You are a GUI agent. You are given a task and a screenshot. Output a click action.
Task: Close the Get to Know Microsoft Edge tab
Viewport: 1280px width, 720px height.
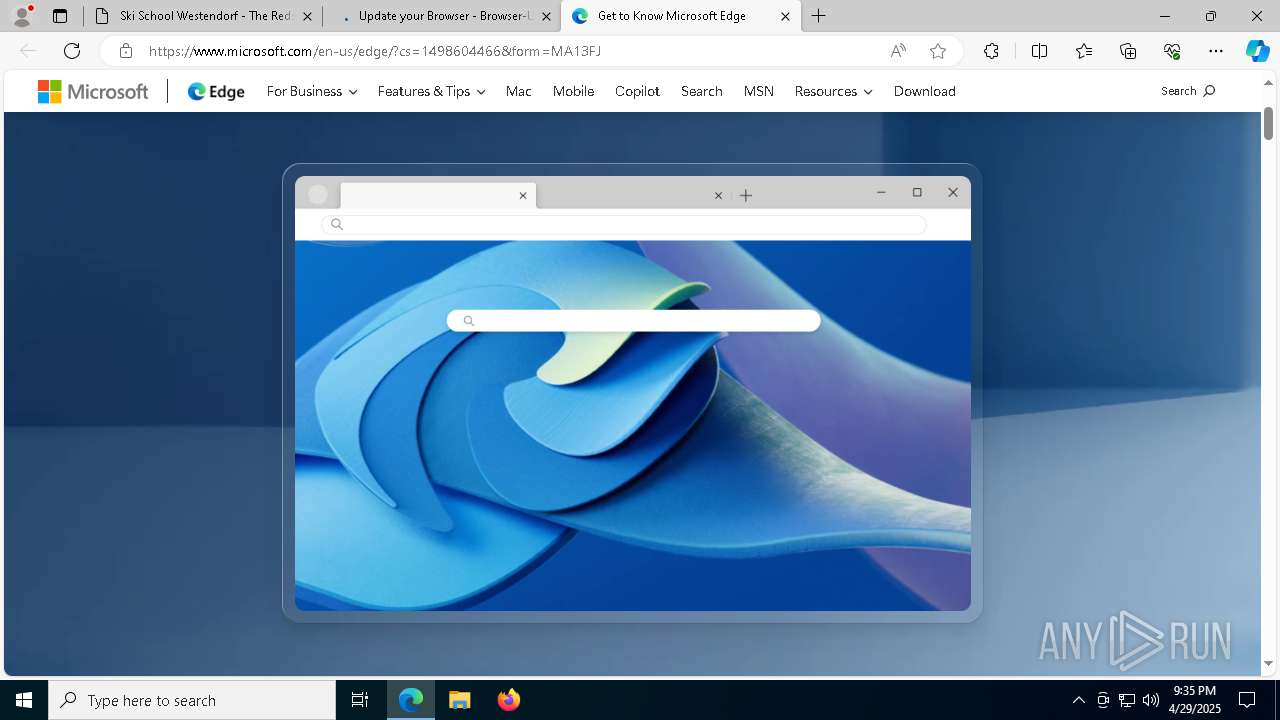pyautogui.click(x=785, y=16)
